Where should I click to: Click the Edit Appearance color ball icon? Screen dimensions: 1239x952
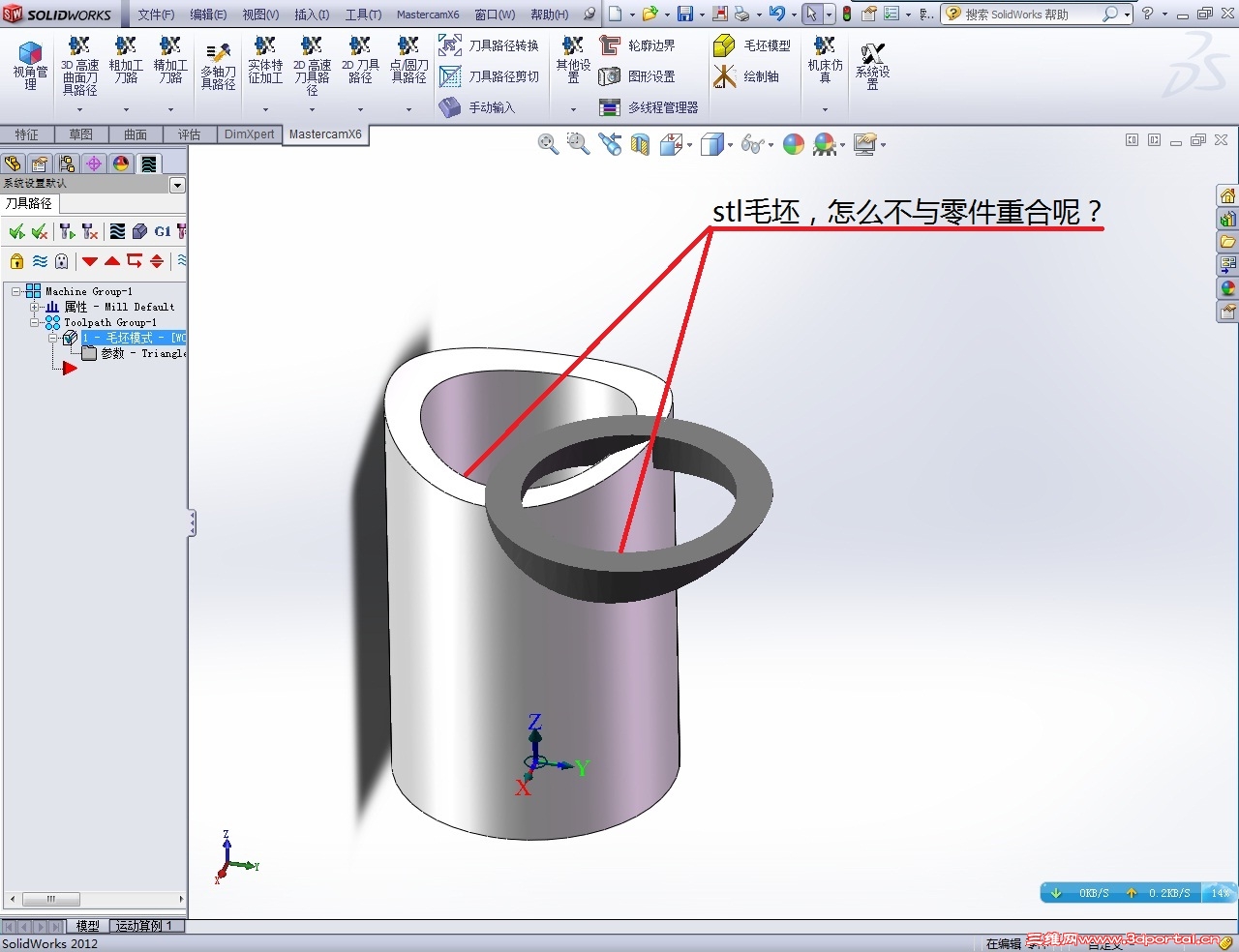click(794, 145)
